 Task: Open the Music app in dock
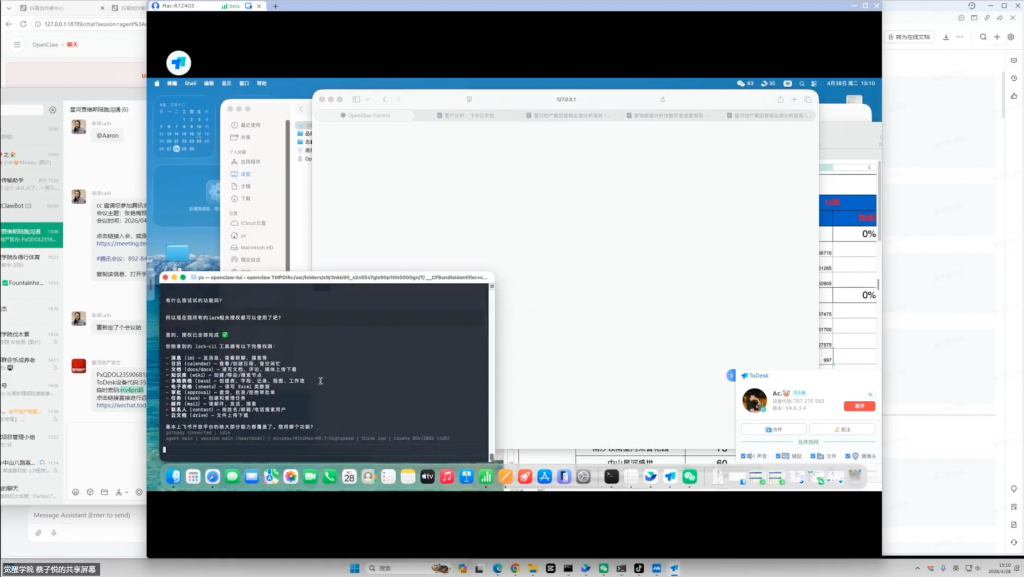coord(447,477)
